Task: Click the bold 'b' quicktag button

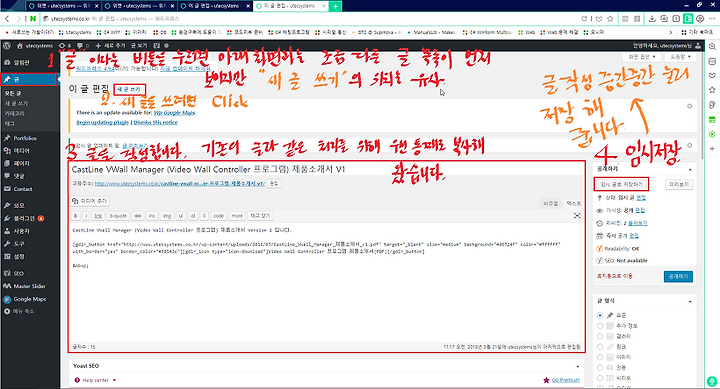Action: coord(76,215)
